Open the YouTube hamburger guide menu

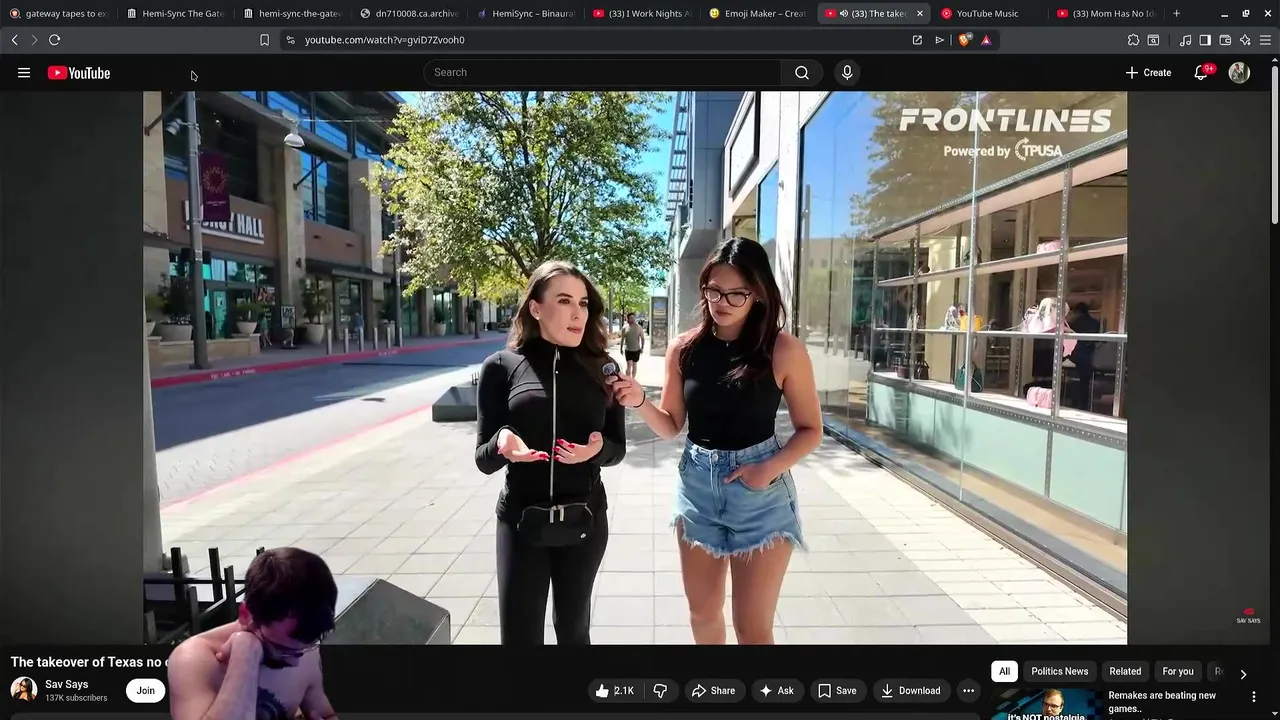[24, 73]
